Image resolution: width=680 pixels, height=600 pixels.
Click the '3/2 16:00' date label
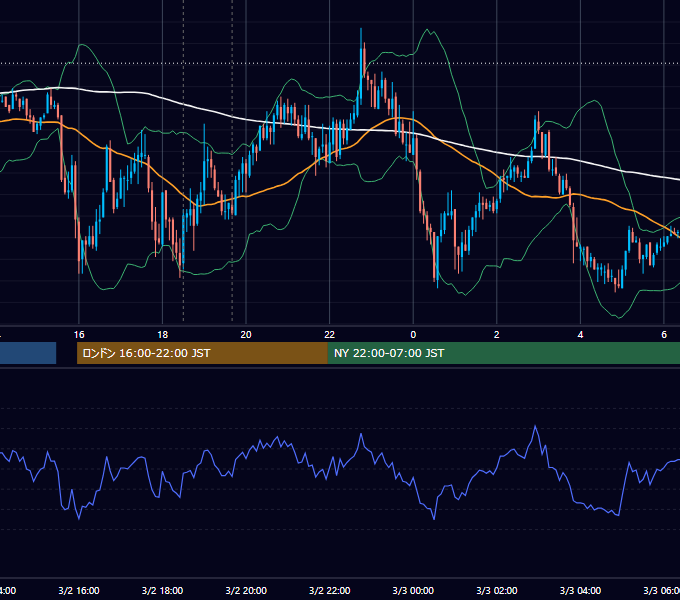pyautogui.click(x=79, y=591)
